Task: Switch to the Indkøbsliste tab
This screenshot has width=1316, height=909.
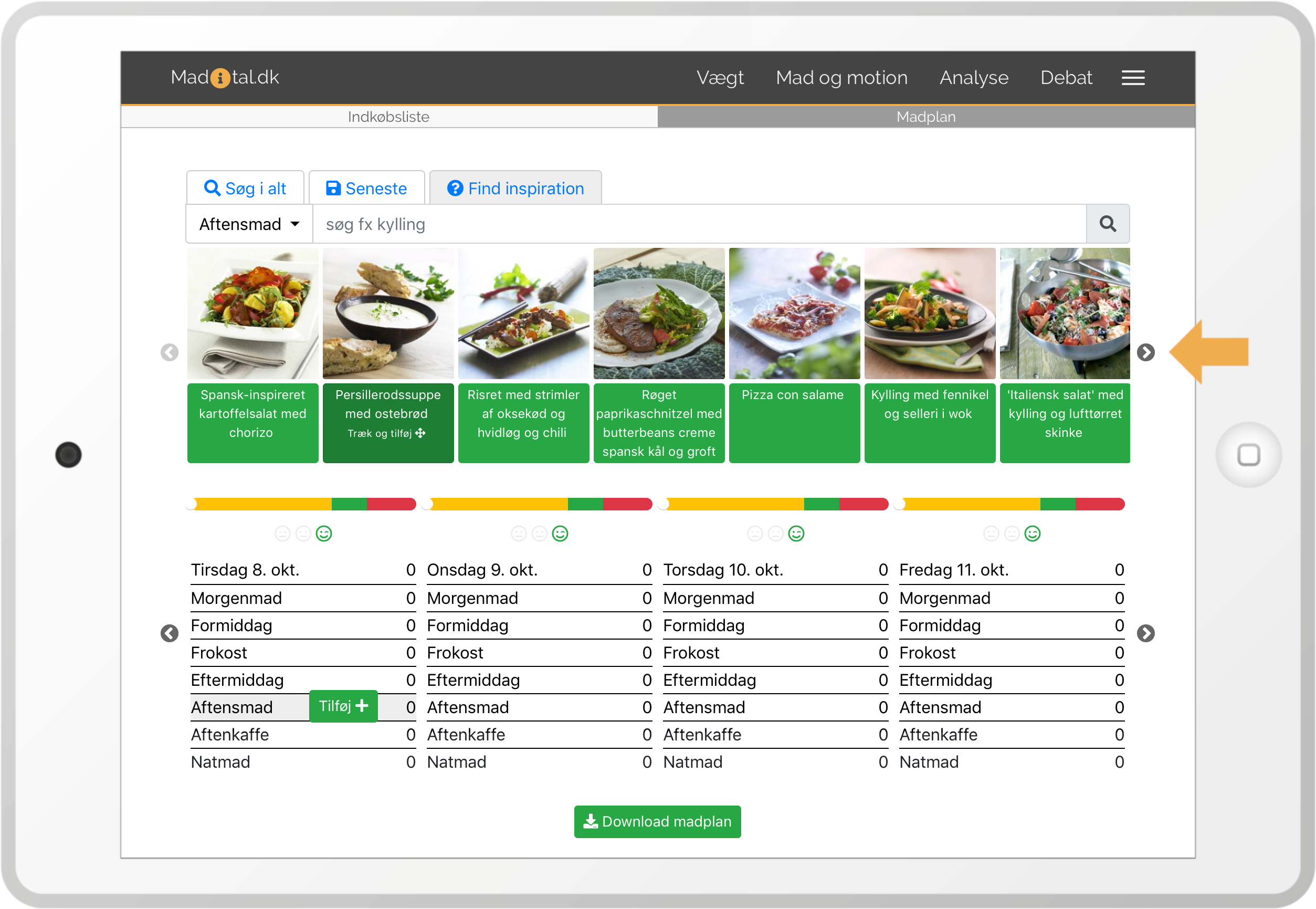Action: pos(389,117)
